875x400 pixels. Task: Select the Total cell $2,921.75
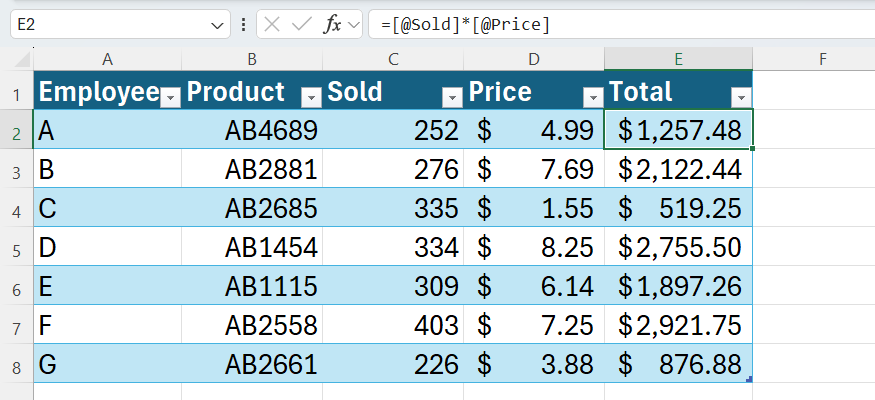coord(679,325)
